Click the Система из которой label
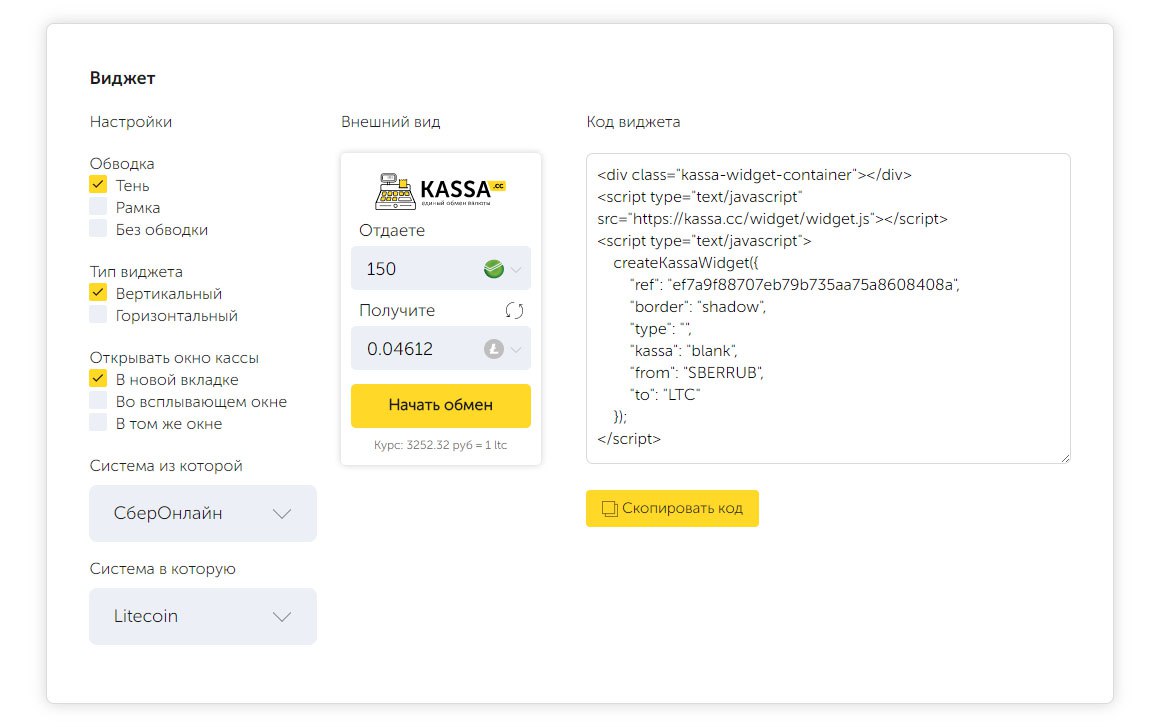 (166, 466)
